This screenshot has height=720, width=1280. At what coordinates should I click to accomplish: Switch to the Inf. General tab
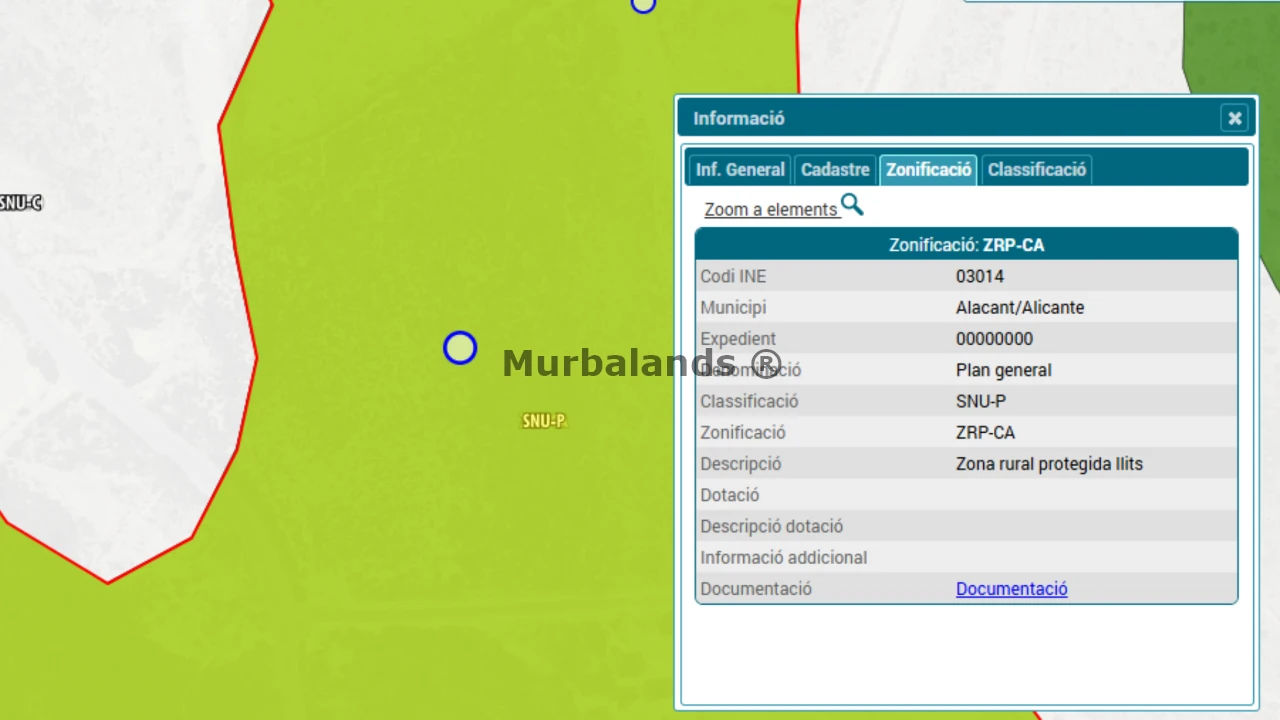pyautogui.click(x=740, y=170)
